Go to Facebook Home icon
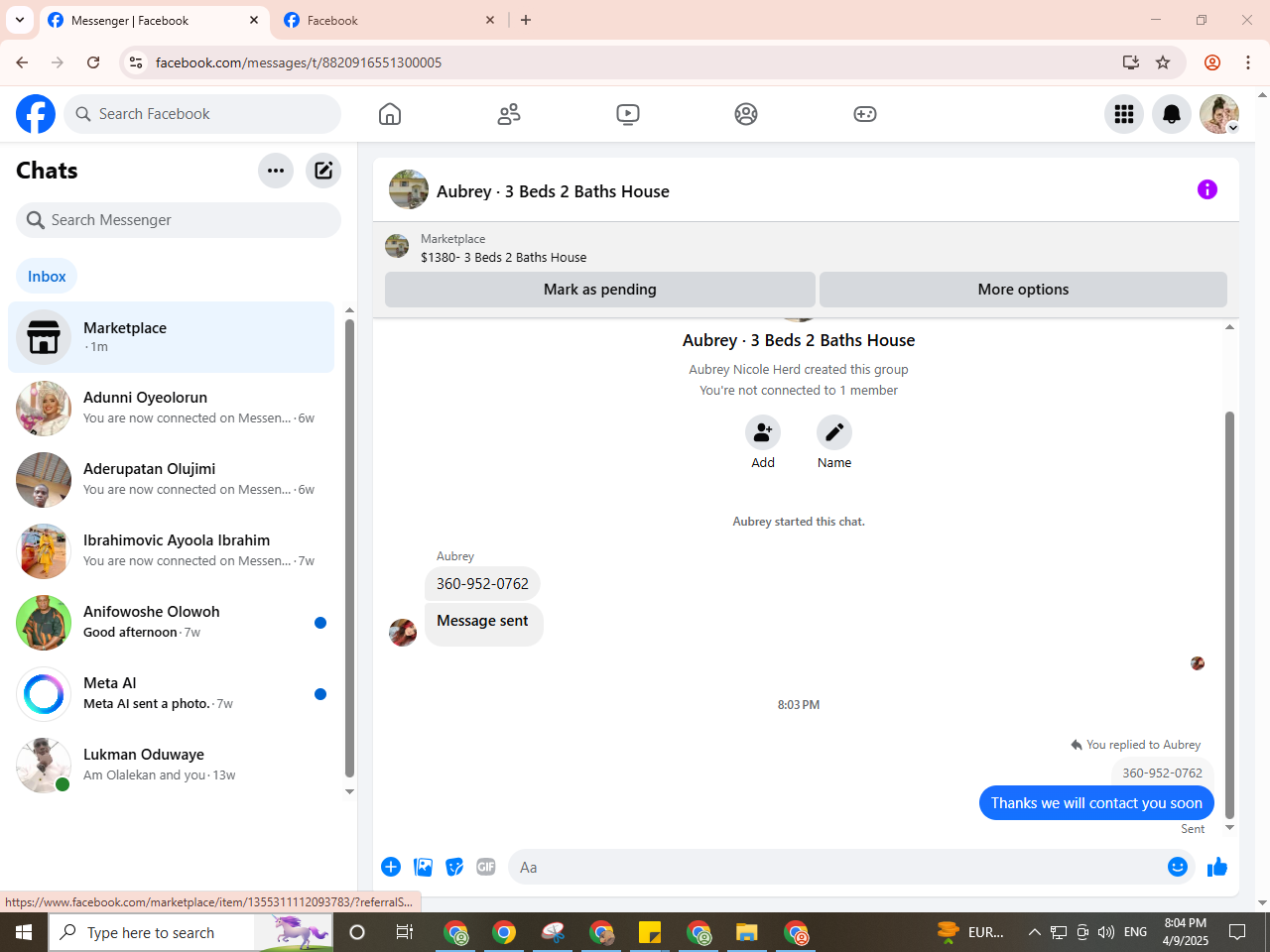 [x=390, y=114]
